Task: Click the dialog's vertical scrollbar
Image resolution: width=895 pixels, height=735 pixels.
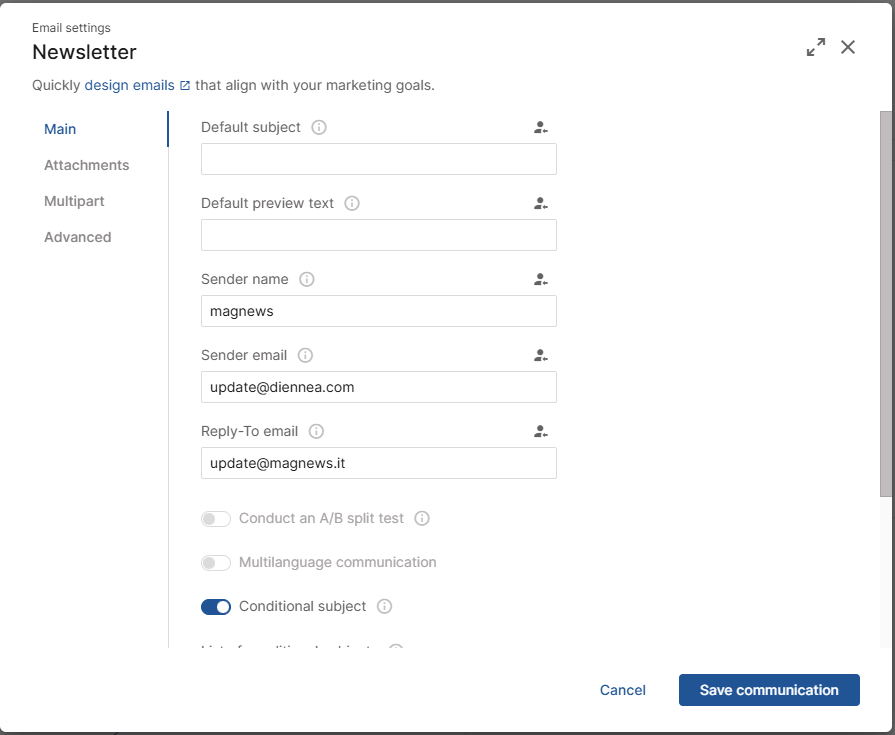Action: click(885, 300)
